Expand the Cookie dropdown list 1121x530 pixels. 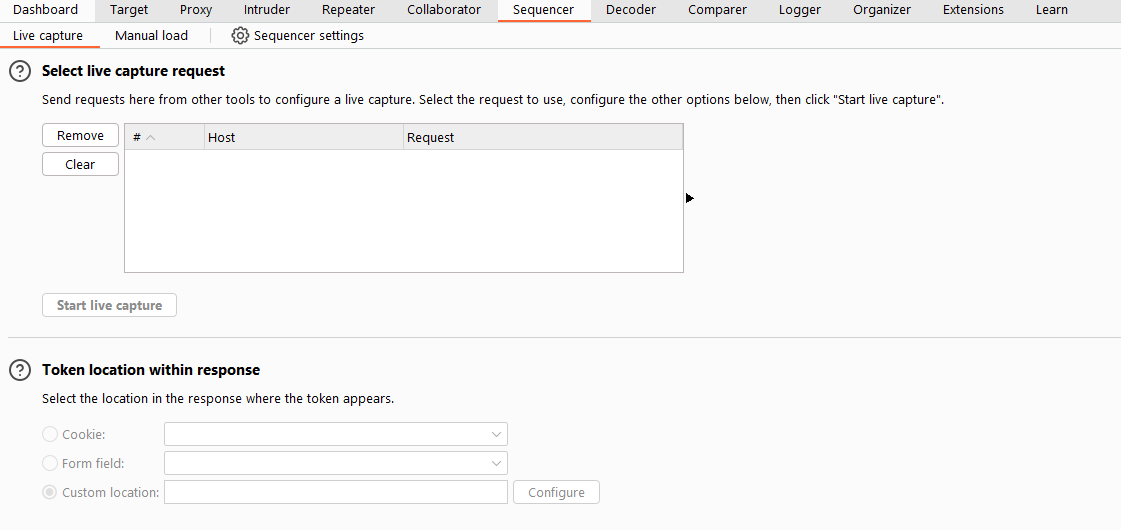click(x=336, y=434)
